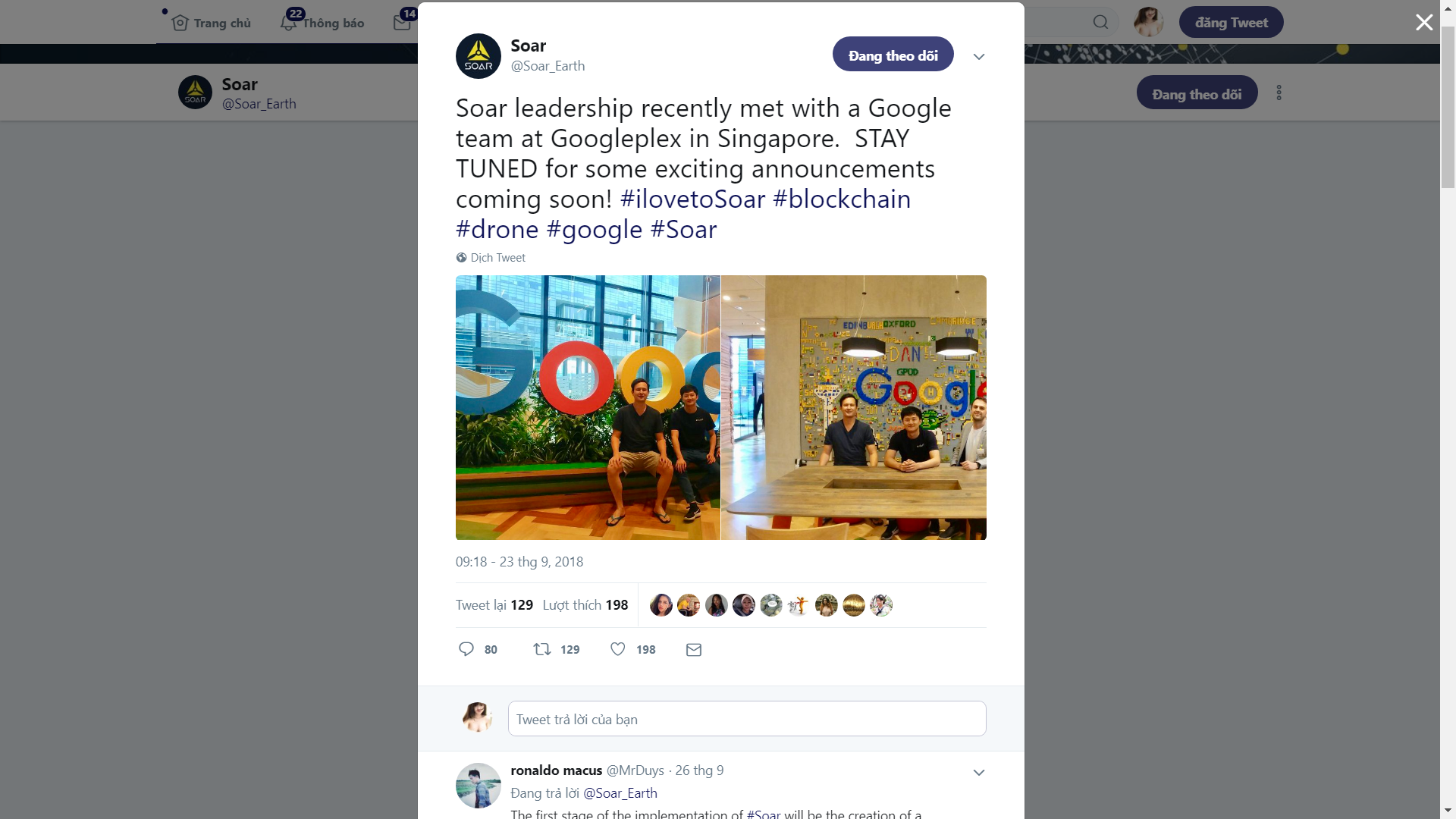The height and width of the screenshot is (819, 1456).
Task: Open profile three-dot more menu
Action: [1279, 93]
